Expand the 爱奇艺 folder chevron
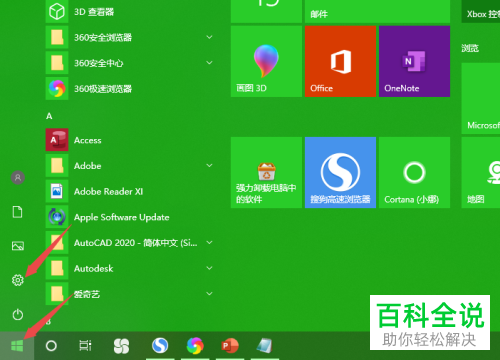This screenshot has height=360, width=500. (209, 294)
